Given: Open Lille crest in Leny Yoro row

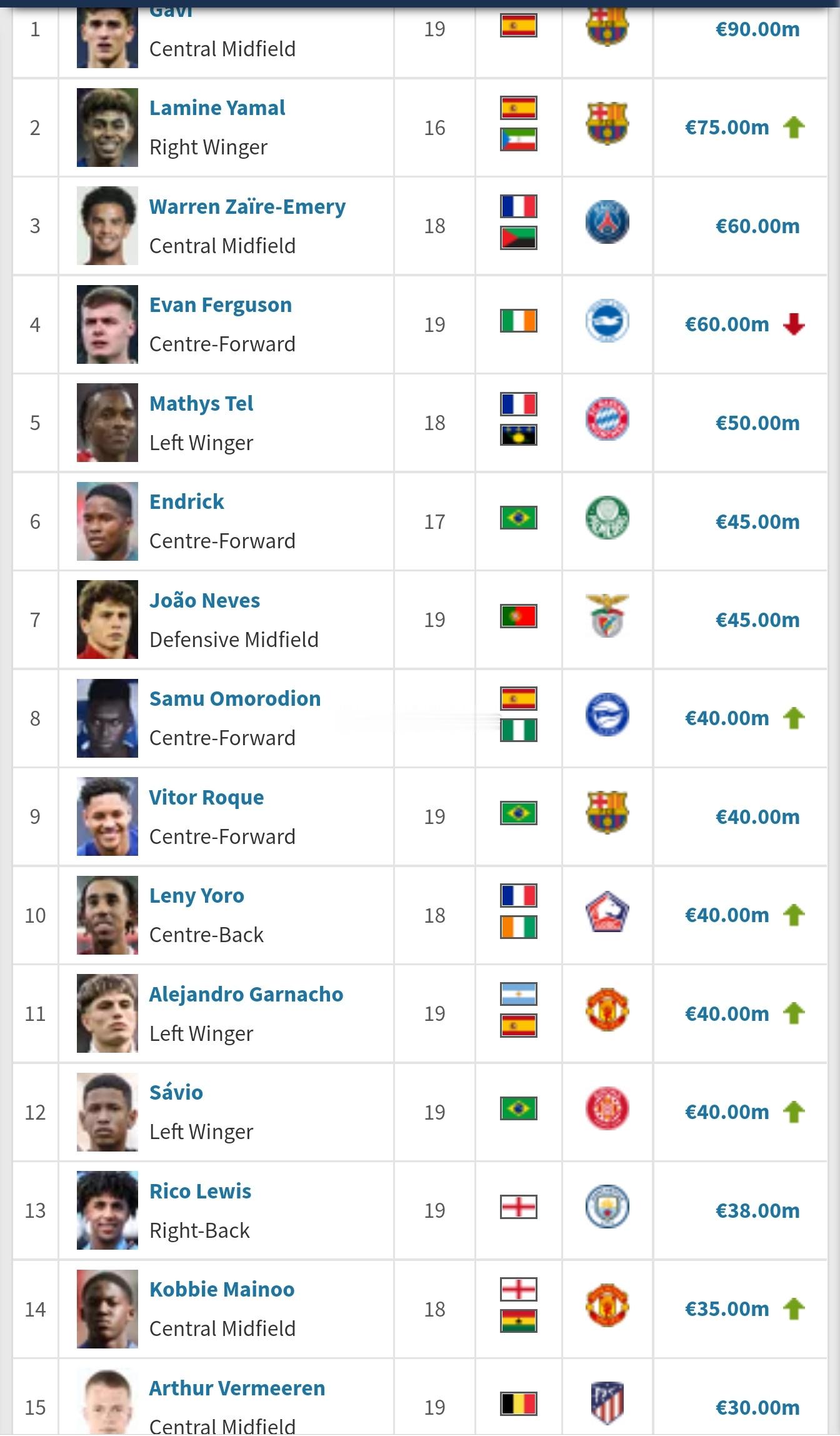Looking at the screenshot, I should (607, 912).
